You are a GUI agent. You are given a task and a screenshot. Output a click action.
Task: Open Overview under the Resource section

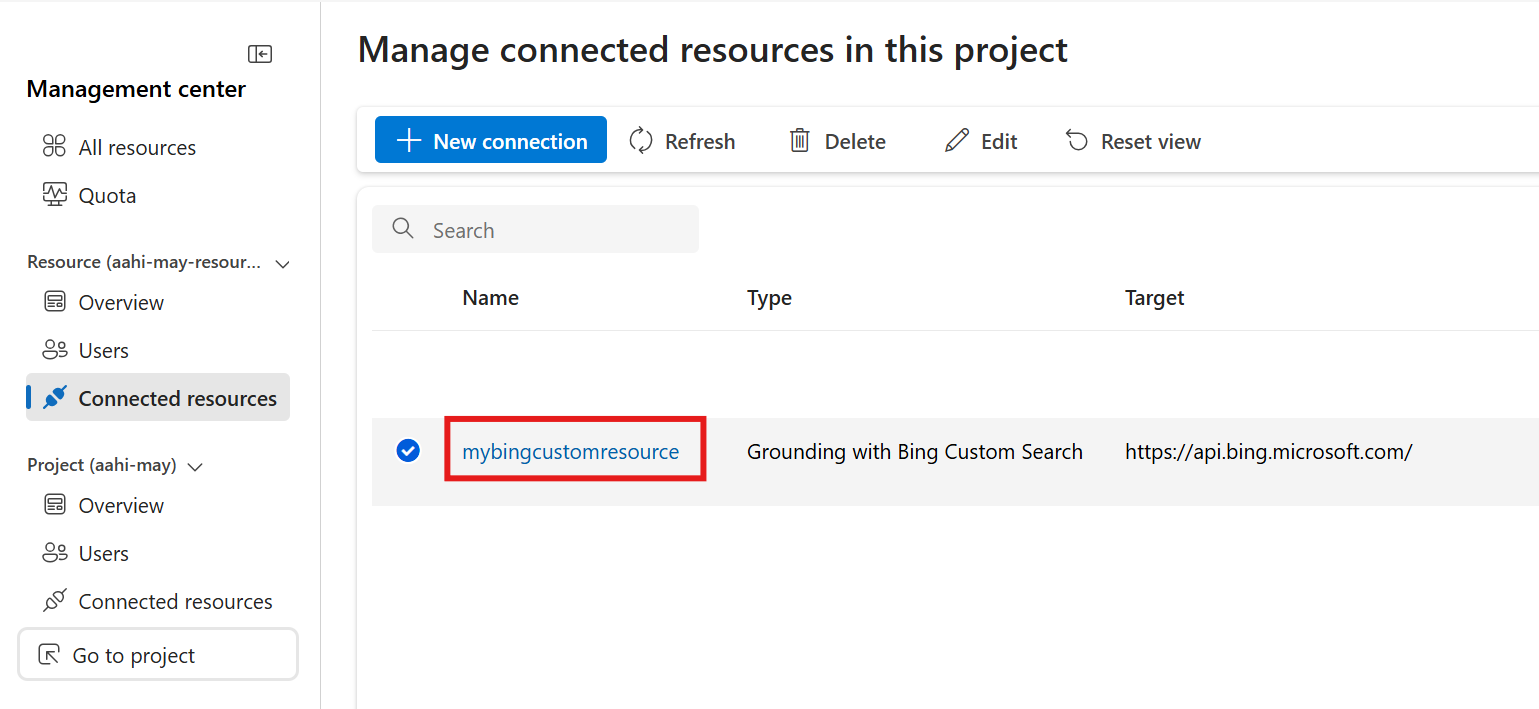click(x=120, y=302)
